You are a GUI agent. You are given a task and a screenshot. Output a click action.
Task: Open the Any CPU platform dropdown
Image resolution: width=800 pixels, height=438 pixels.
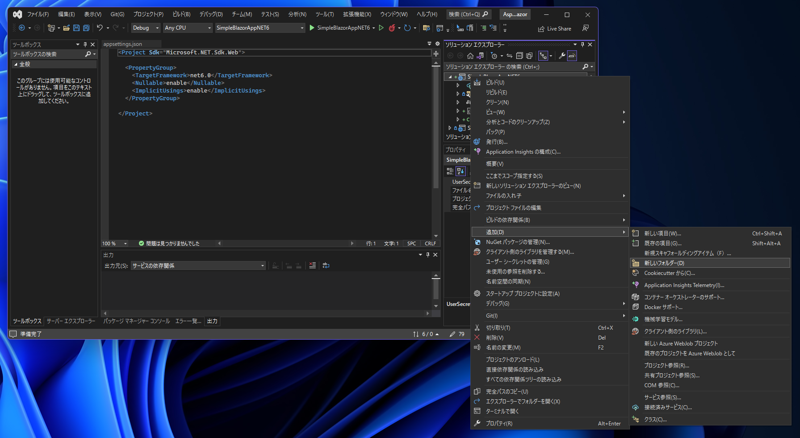(187, 28)
